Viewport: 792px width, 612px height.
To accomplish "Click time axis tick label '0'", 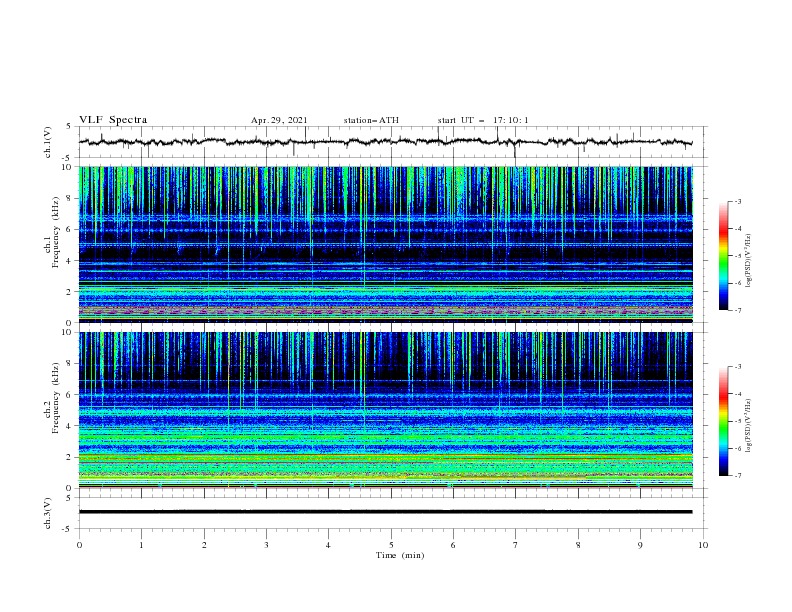I will click(79, 545).
